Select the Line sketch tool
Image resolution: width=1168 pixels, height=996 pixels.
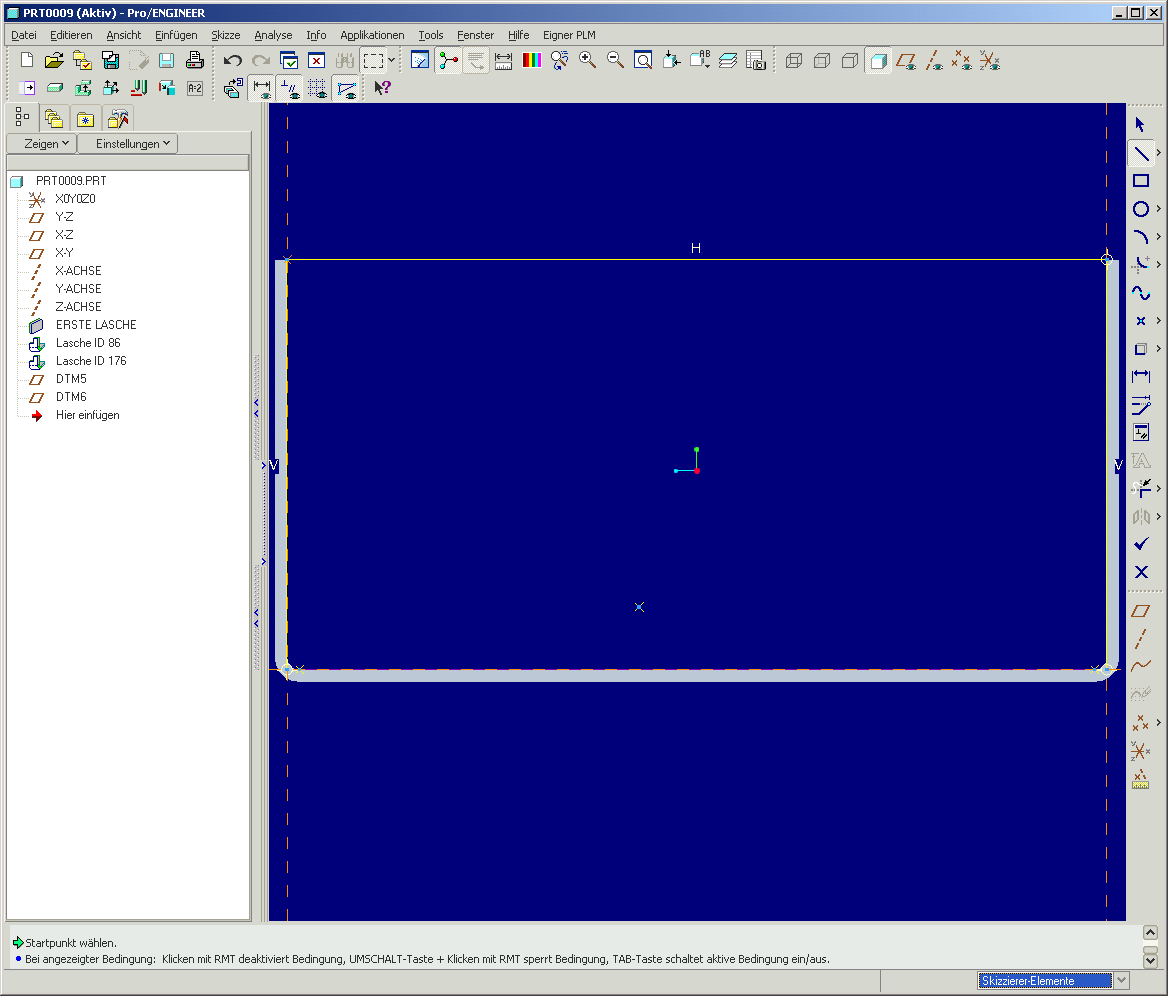1140,153
